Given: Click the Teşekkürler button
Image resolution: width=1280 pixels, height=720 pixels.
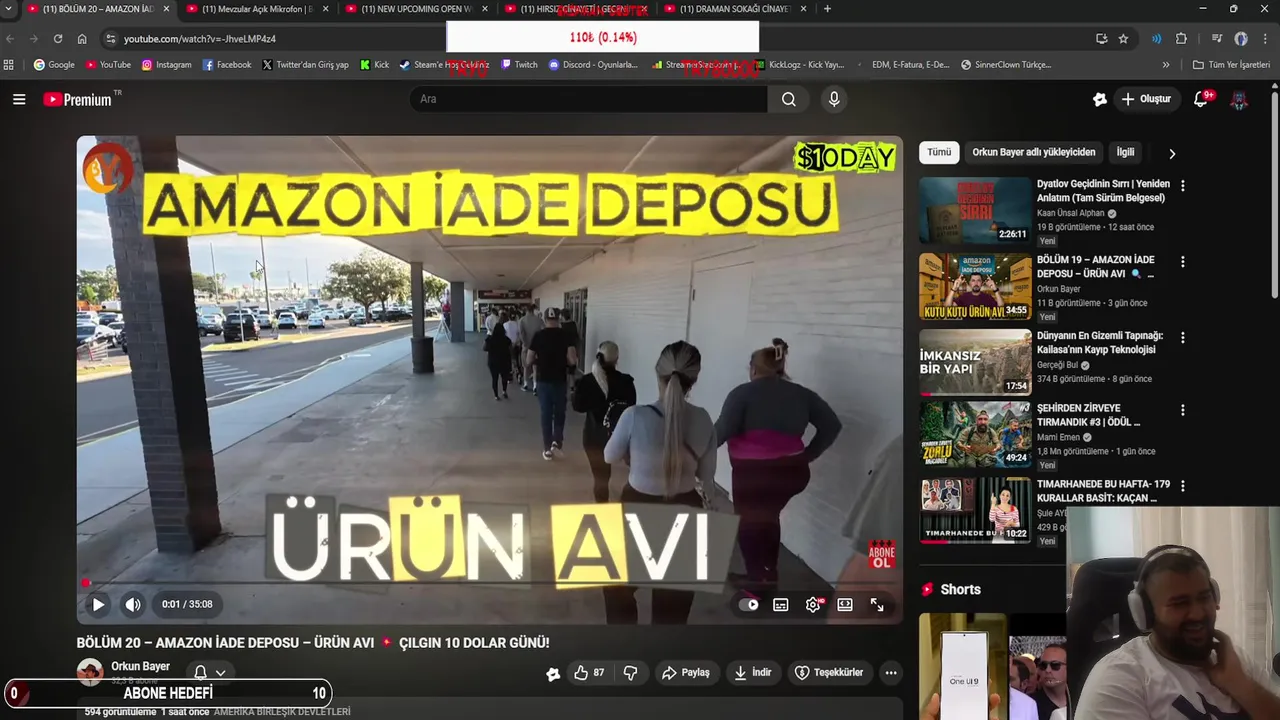Looking at the screenshot, I should (829, 673).
